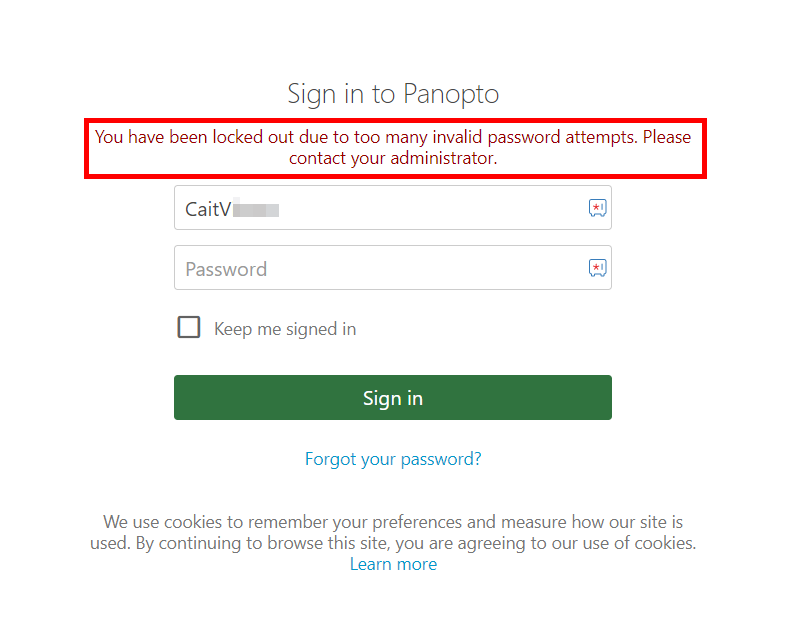
Task: Click the 'Keep me signed in' label text
Action: [285, 329]
